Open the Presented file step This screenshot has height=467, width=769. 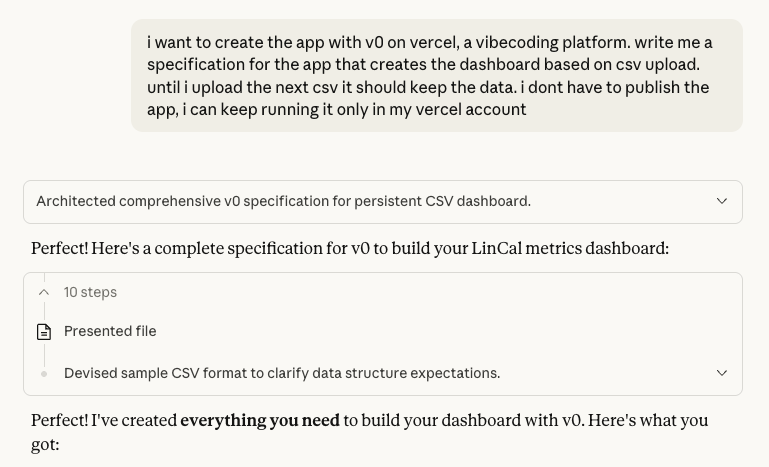click(110, 331)
